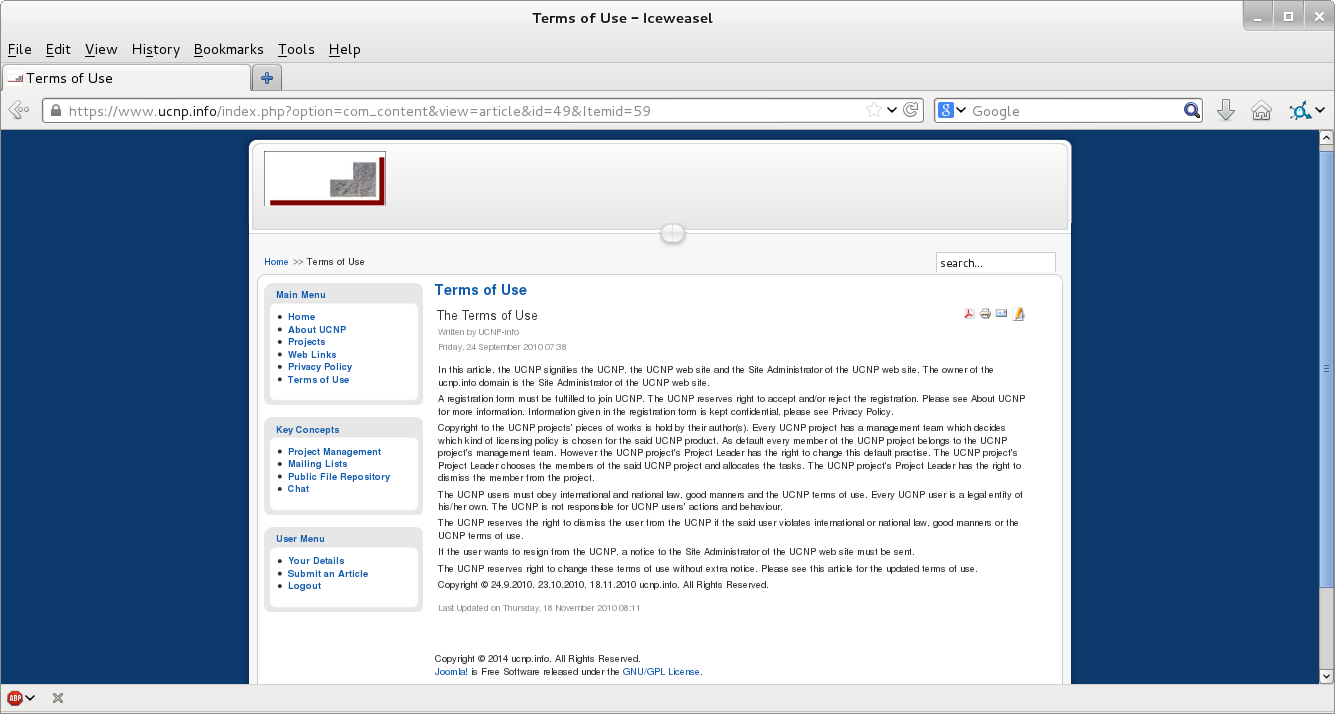Open the Adblock Plus dropdown arrow
Viewport: 1335px width, 714px height.
(x=31, y=698)
